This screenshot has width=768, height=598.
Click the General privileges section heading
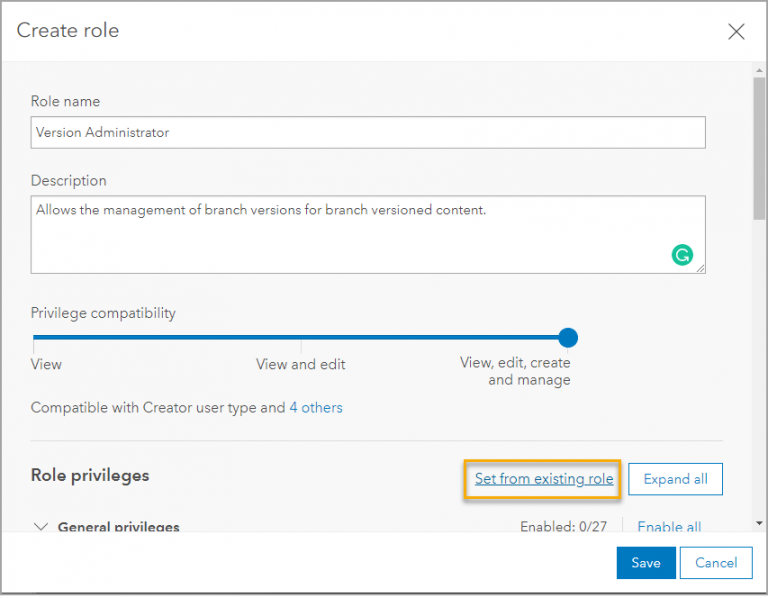(x=118, y=527)
